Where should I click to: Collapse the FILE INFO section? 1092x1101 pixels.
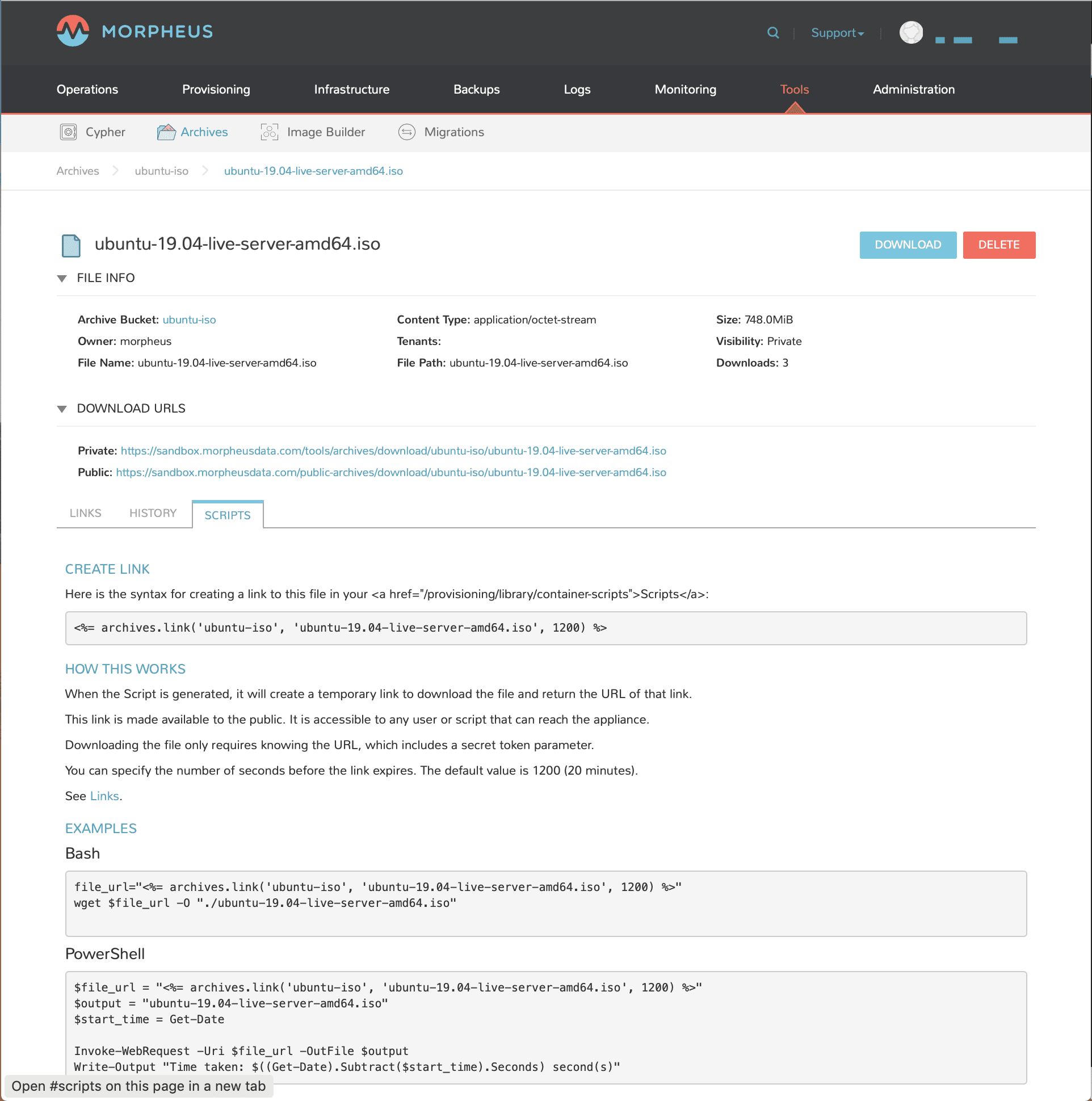[x=62, y=279]
